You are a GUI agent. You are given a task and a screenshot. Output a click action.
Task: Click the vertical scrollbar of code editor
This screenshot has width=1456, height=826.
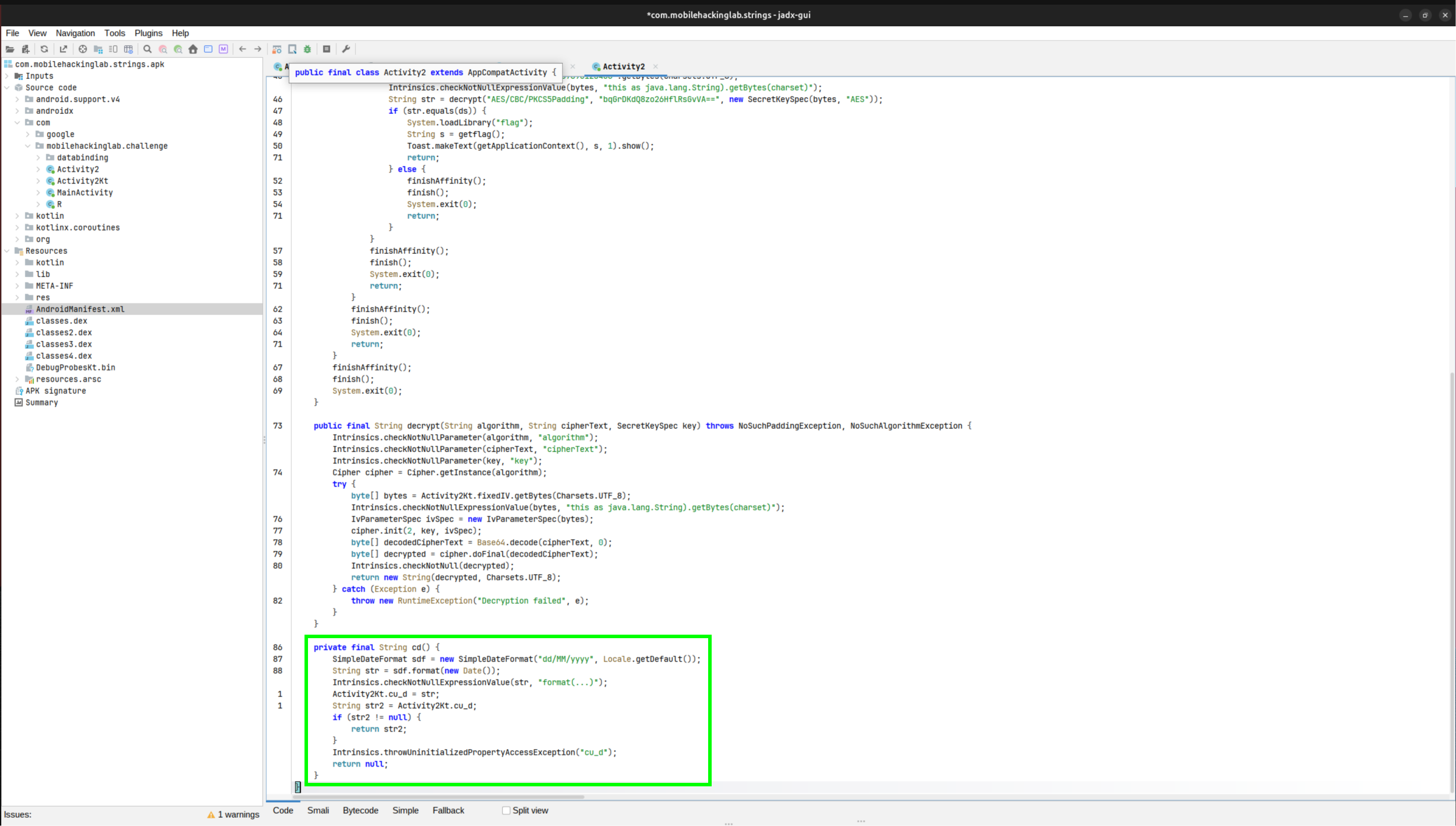[1452, 582]
